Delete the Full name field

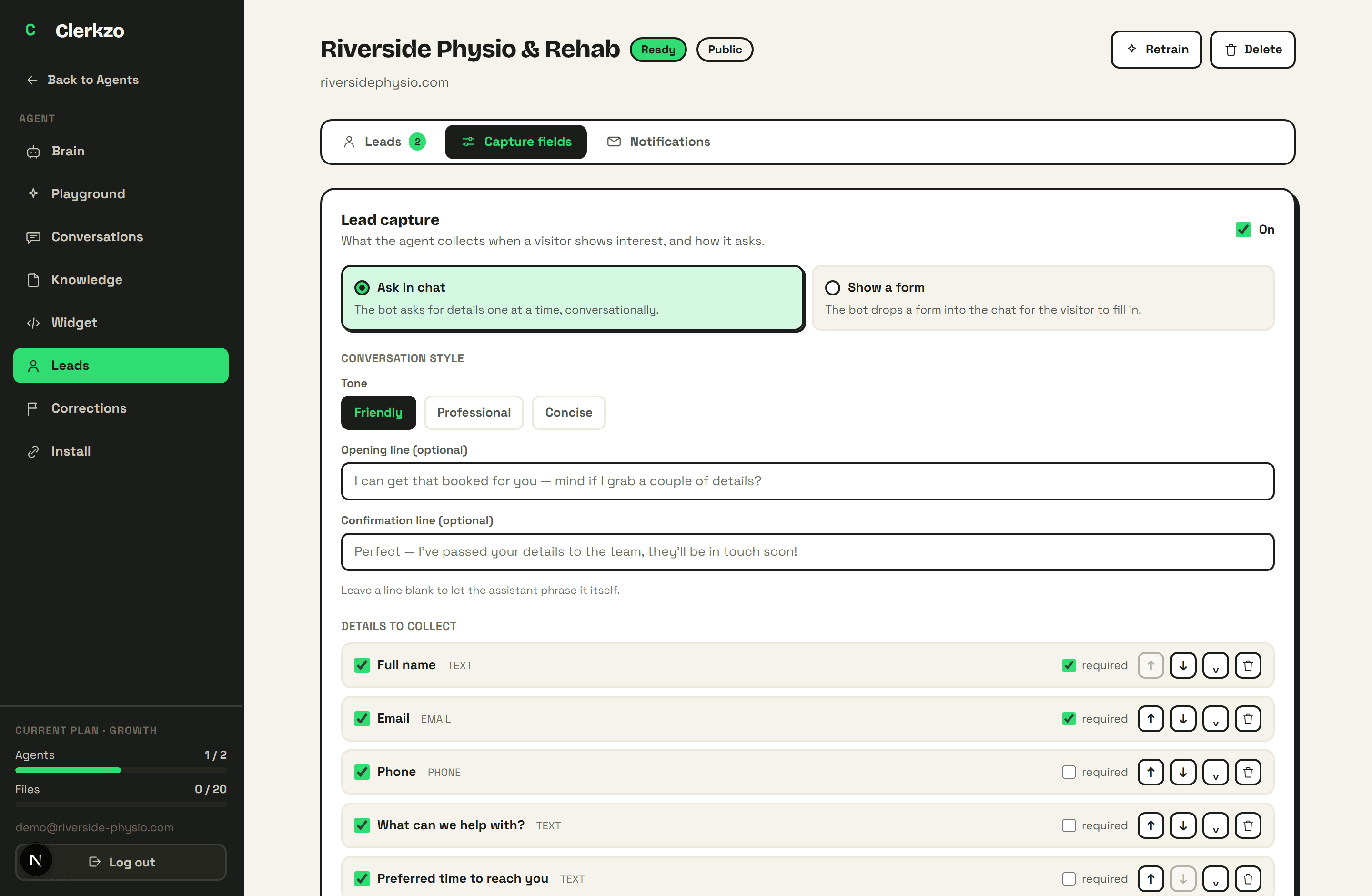1248,665
